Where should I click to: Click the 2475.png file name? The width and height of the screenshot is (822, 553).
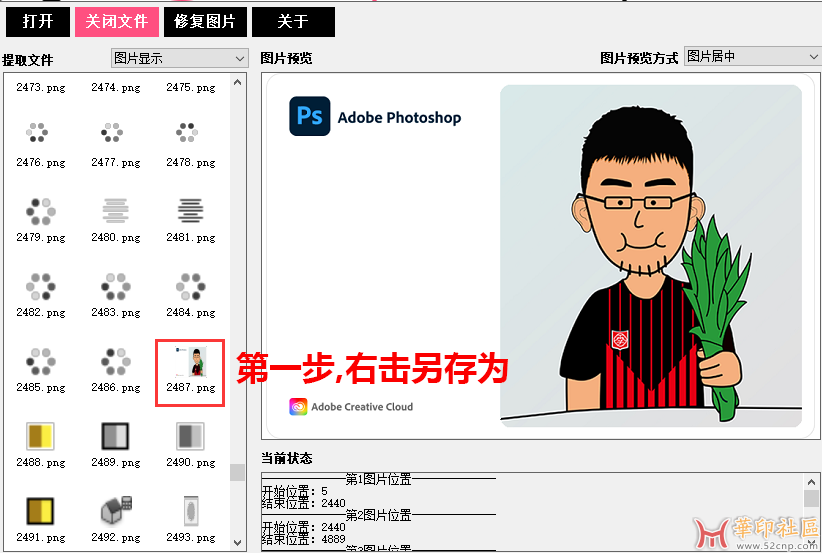[191, 88]
